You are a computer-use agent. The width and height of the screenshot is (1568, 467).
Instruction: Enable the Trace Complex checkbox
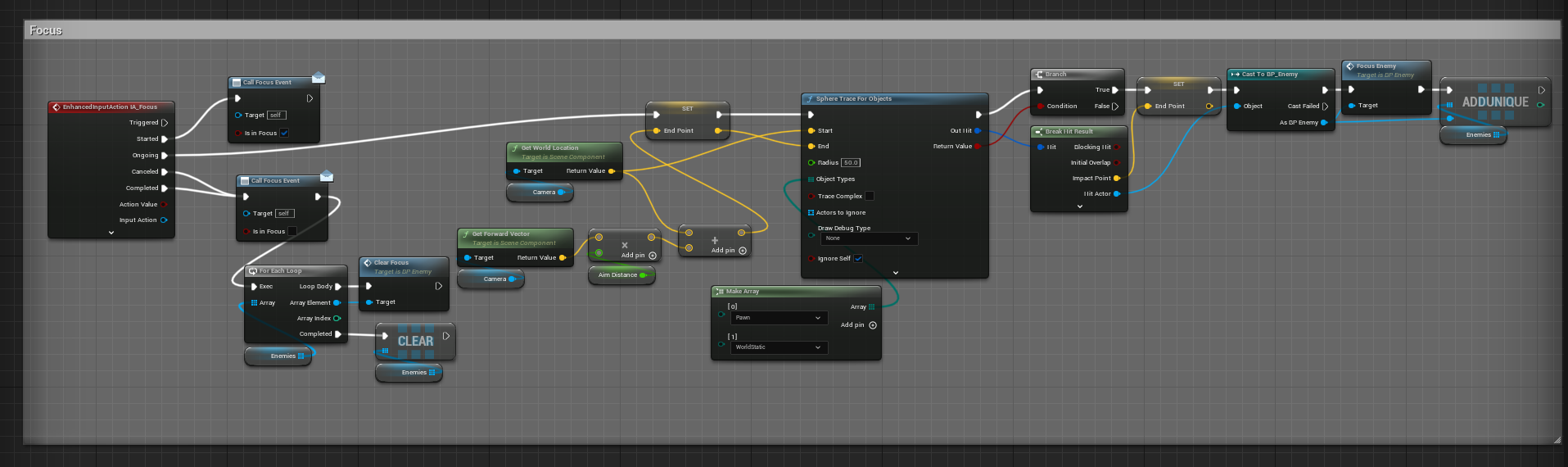tap(870, 197)
